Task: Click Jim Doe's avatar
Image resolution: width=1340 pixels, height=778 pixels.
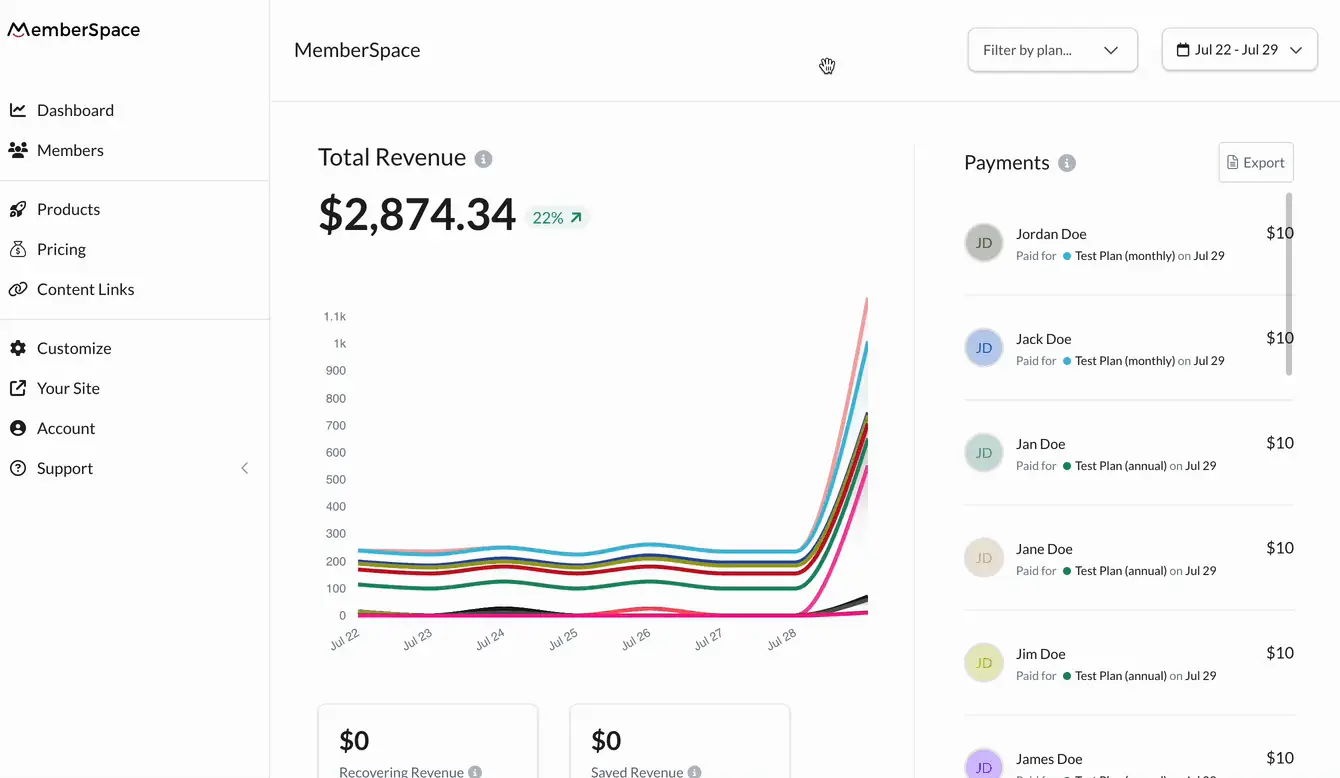Action: [x=984, y=663]
